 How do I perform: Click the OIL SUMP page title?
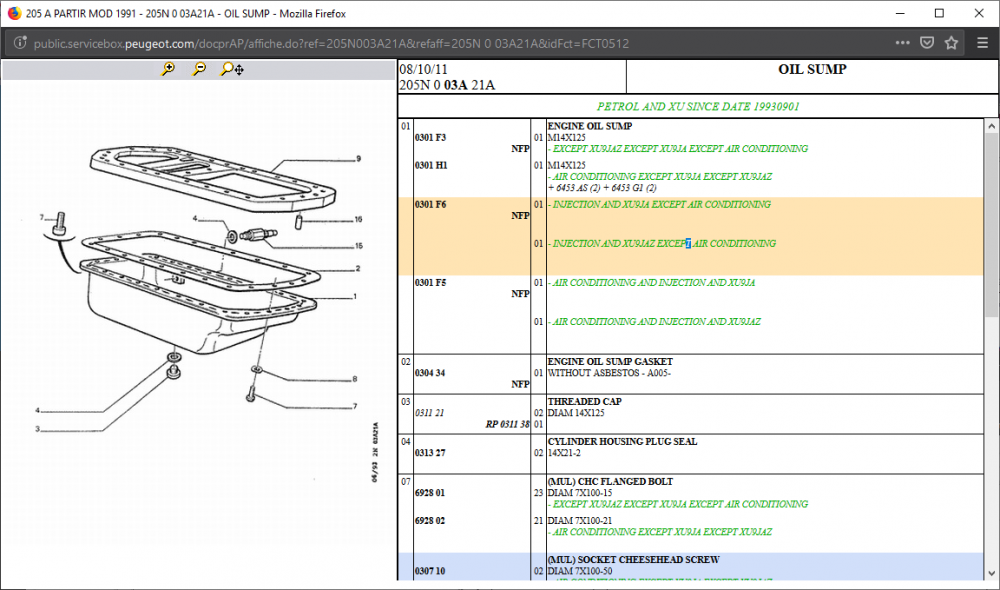point(812,70)
